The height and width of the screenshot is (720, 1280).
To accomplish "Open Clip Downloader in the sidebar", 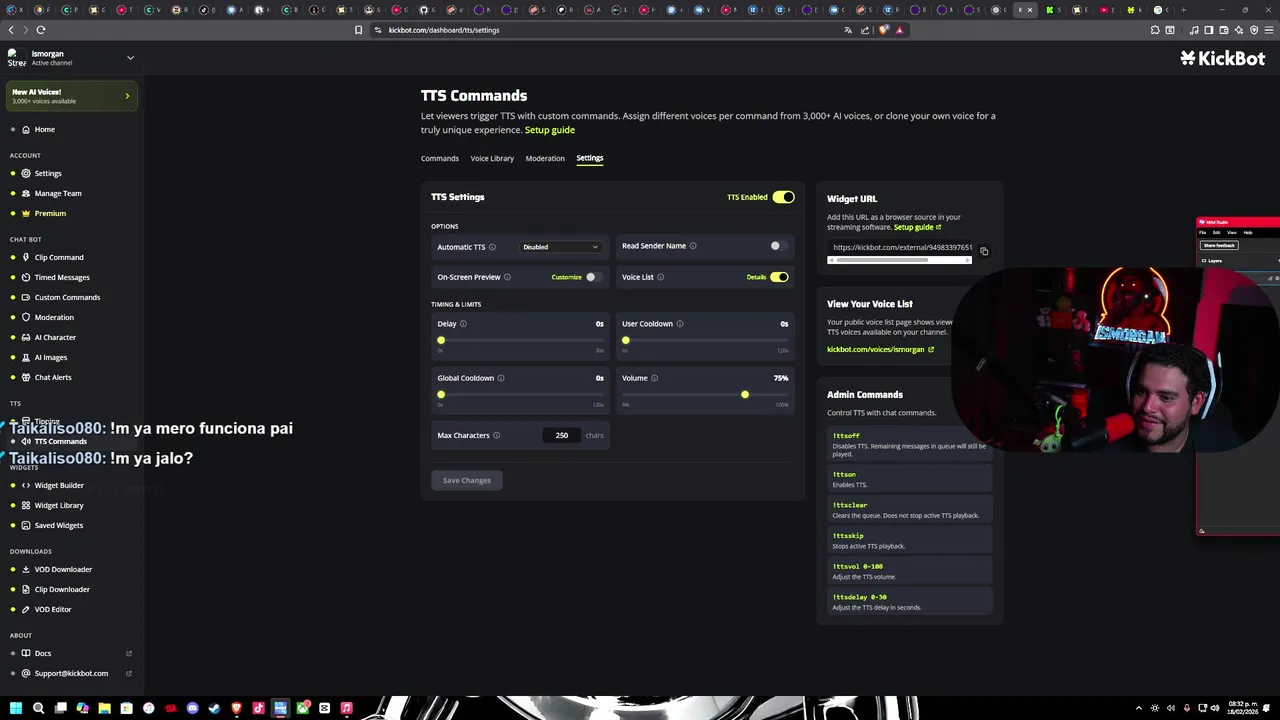I will coord(62,589).
